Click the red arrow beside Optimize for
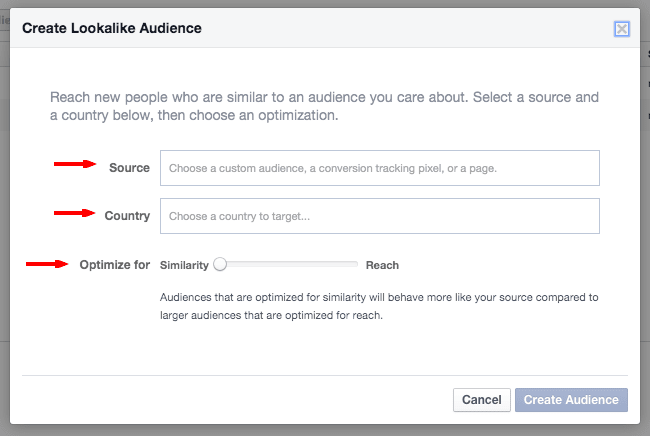This screenshot has height=436, width=650. click(x=46, y=264)
